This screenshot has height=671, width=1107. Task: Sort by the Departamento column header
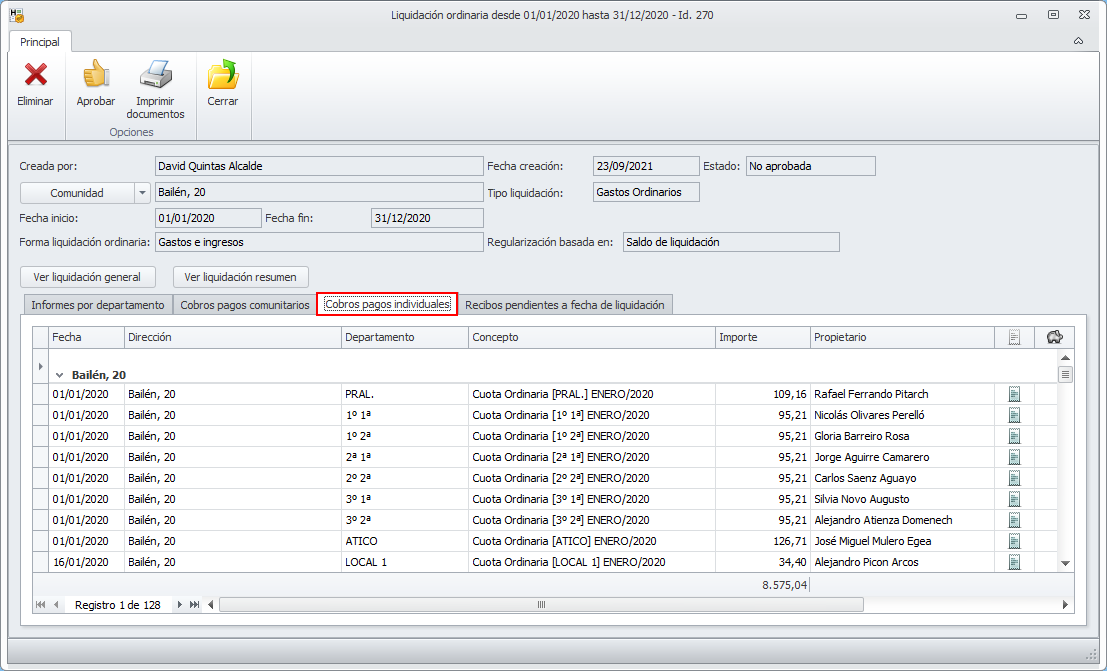(x=405, y=338)
